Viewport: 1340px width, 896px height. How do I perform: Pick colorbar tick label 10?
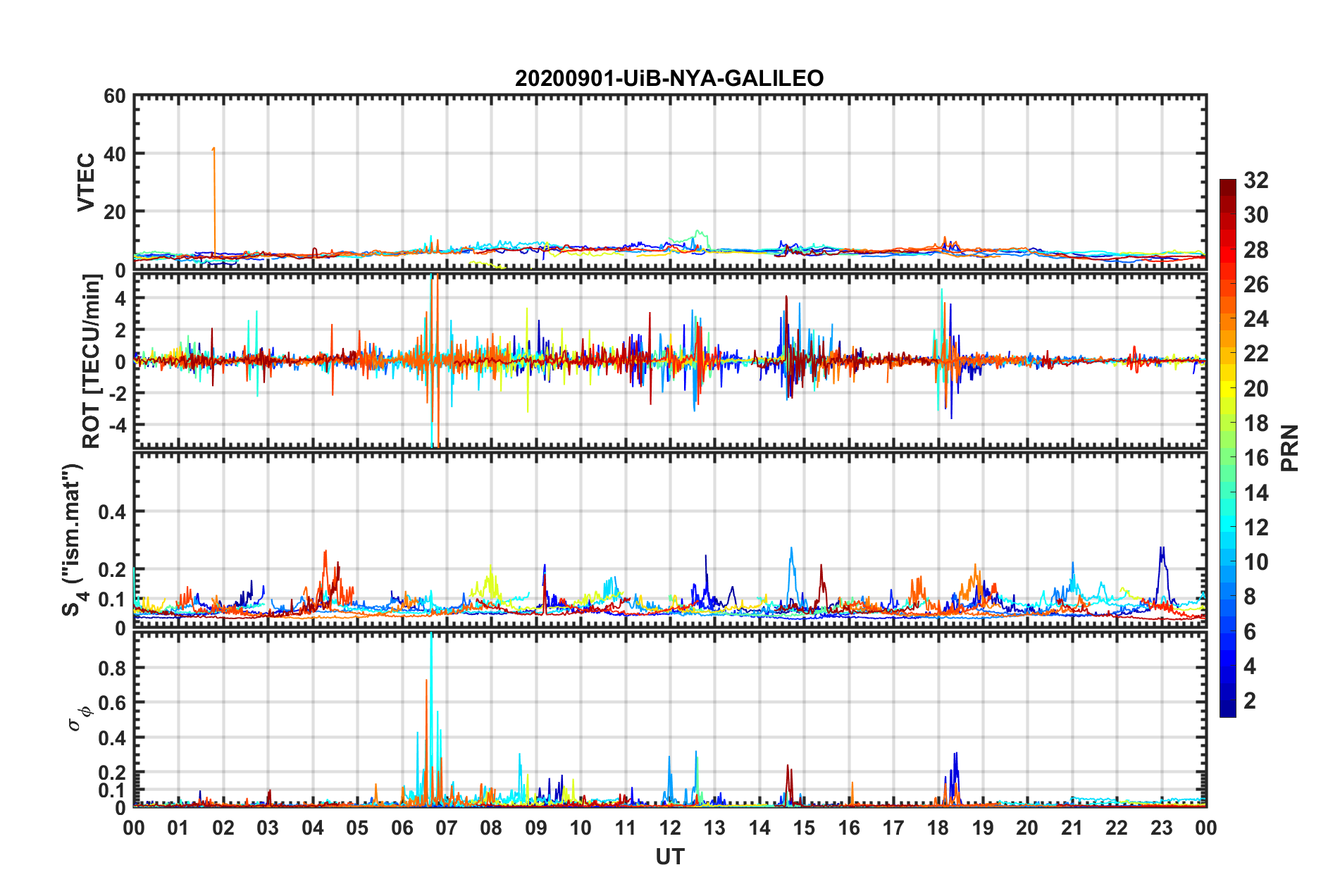(1256, 562)
